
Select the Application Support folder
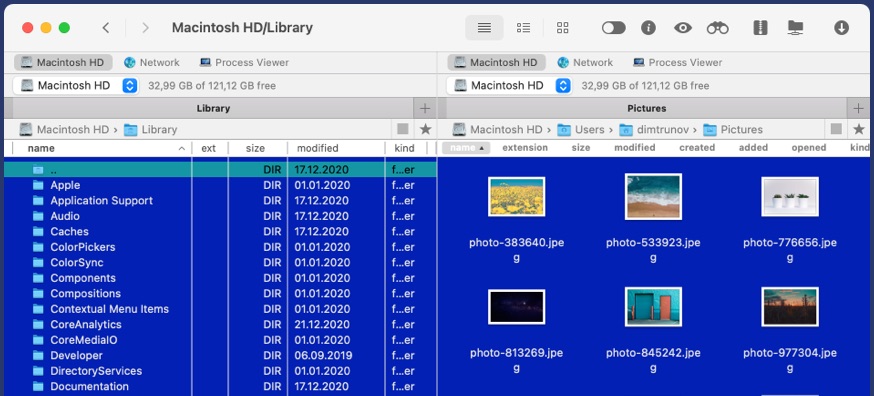[x=101, y=201]
